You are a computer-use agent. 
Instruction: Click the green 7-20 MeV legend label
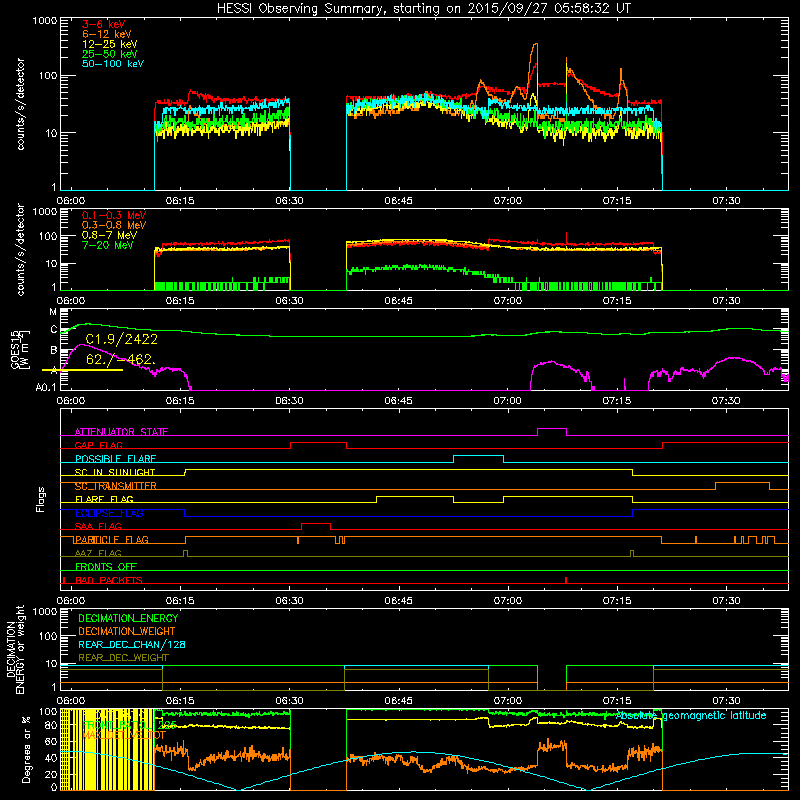click(108, 245)
